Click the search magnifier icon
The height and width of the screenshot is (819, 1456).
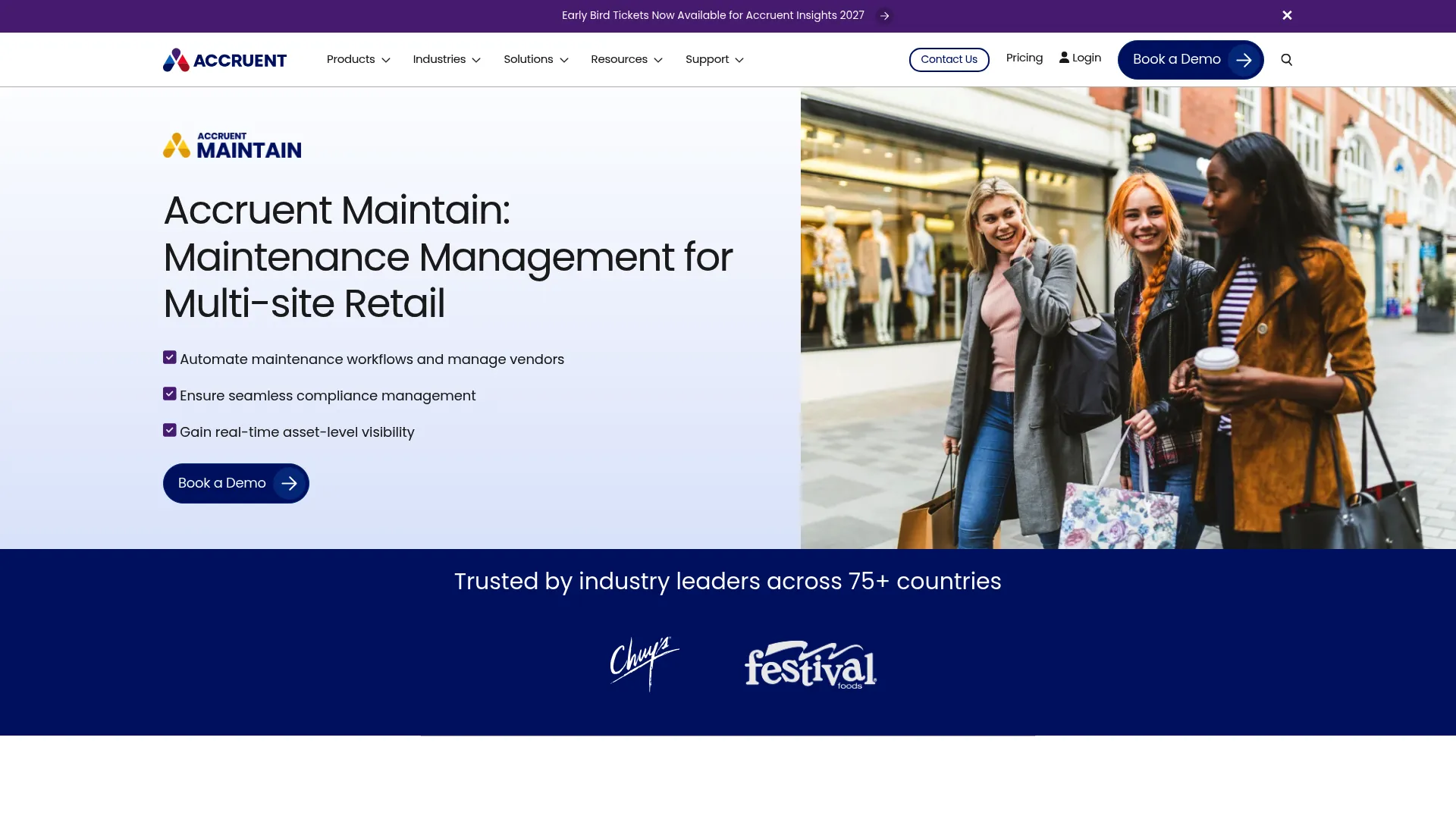tap(1286, 60)
